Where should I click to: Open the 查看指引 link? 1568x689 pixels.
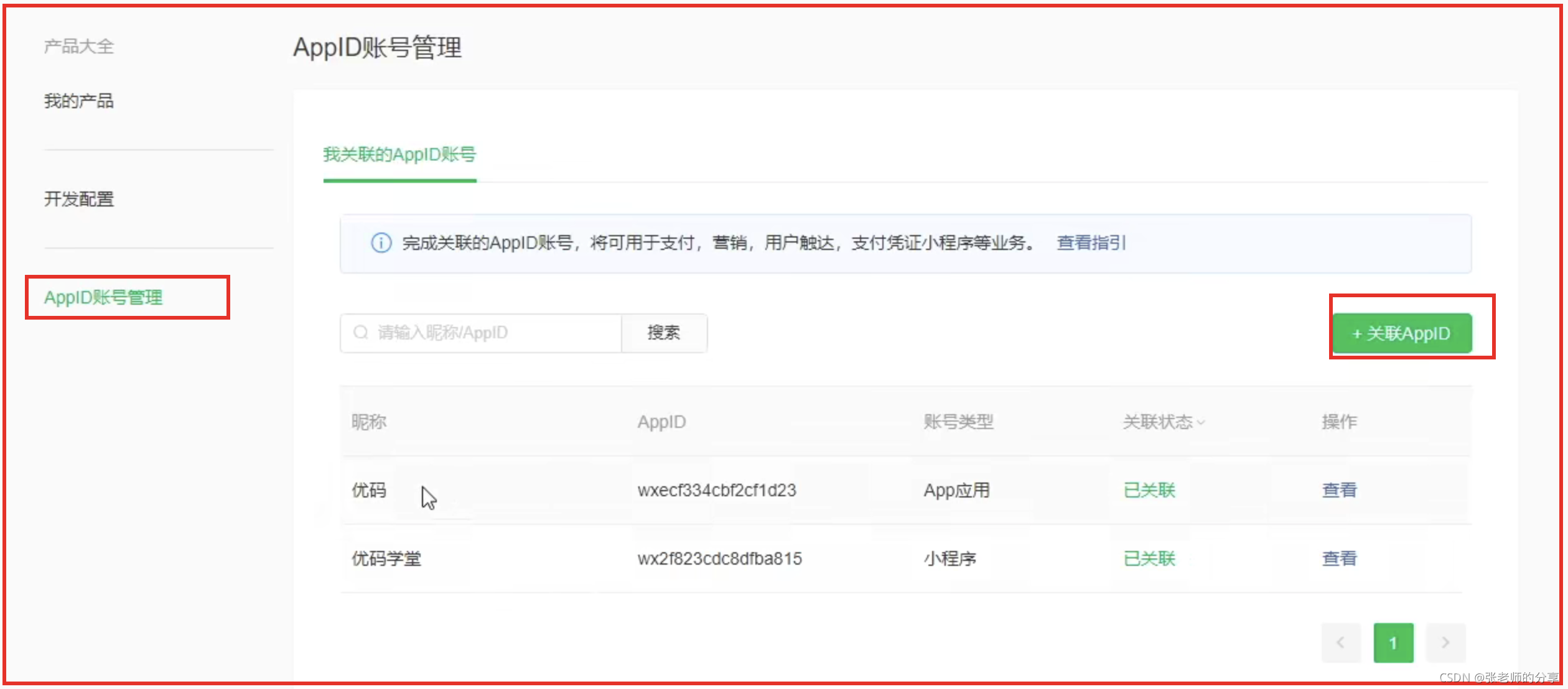(x=1091, y=243)
